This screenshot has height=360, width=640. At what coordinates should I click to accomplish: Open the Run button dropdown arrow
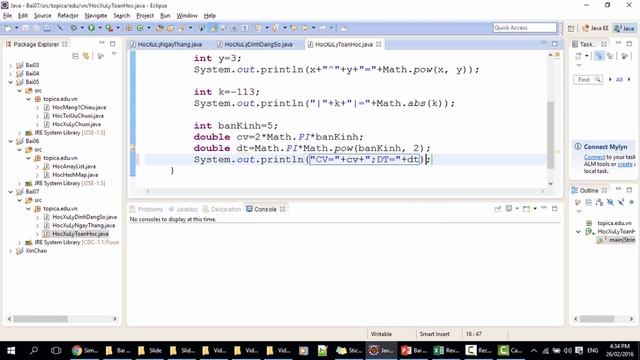coord(100,28)
